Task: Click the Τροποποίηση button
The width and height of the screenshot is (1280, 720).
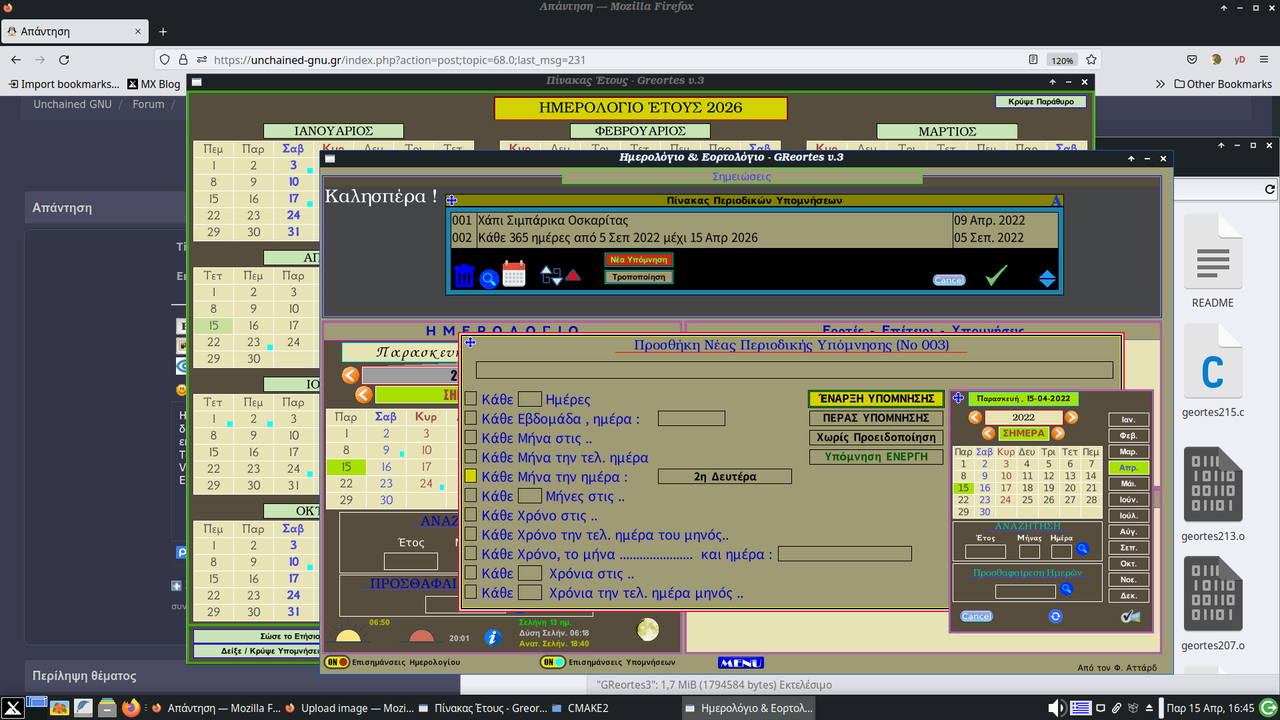Action: coord(639,277)
